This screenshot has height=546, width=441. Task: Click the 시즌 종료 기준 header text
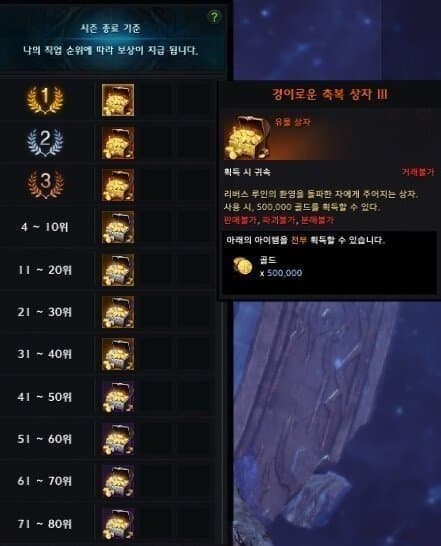110,28
